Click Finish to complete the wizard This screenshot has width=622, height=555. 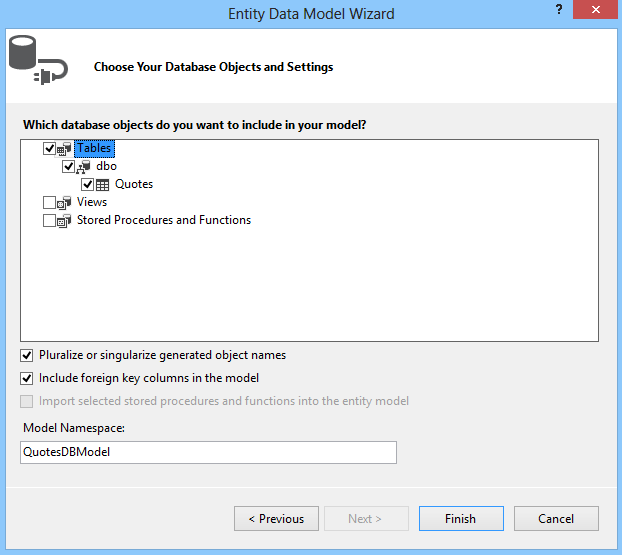click(x=461, y=519)
